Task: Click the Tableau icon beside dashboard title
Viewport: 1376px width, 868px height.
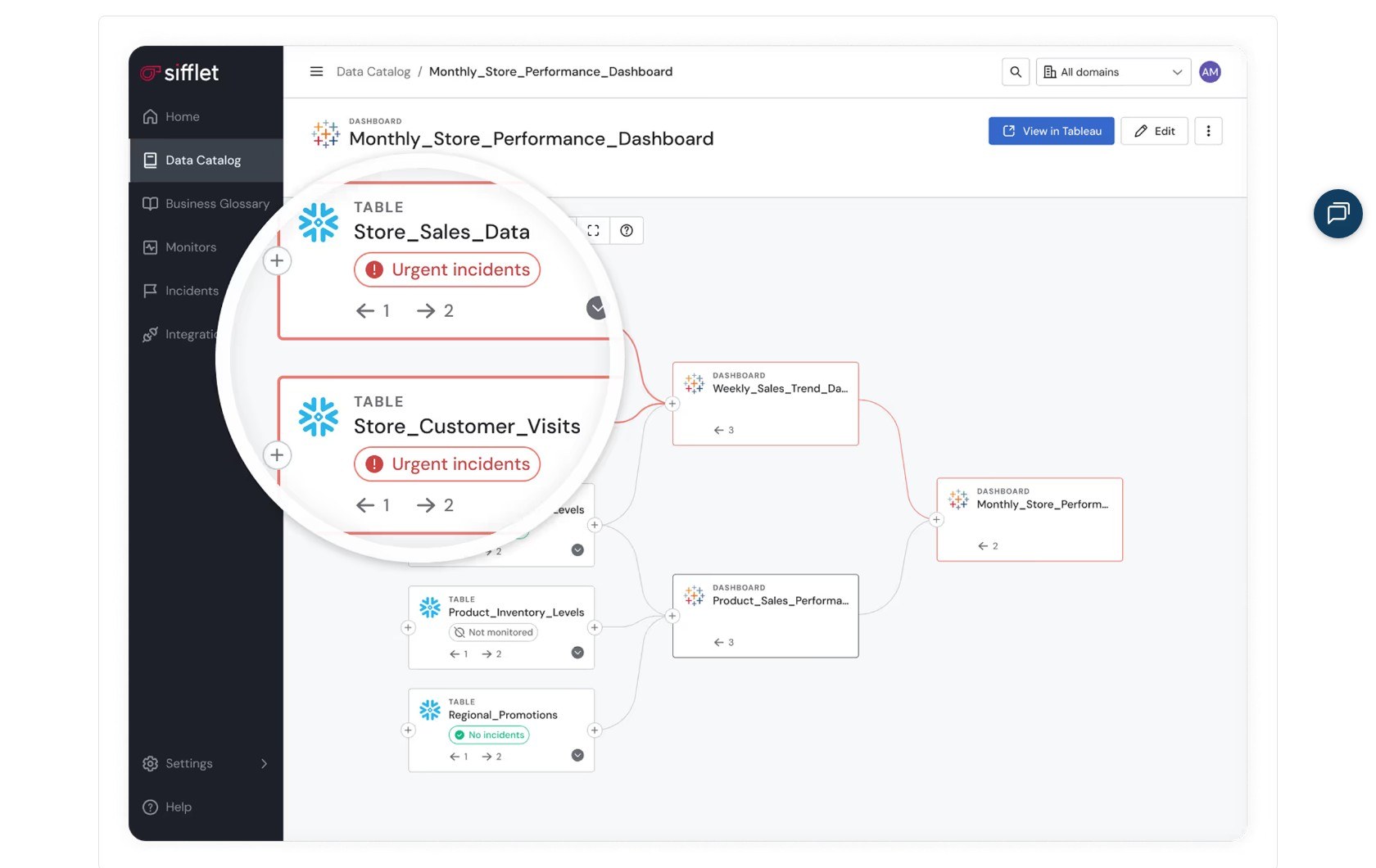Action: click(326, 133)
